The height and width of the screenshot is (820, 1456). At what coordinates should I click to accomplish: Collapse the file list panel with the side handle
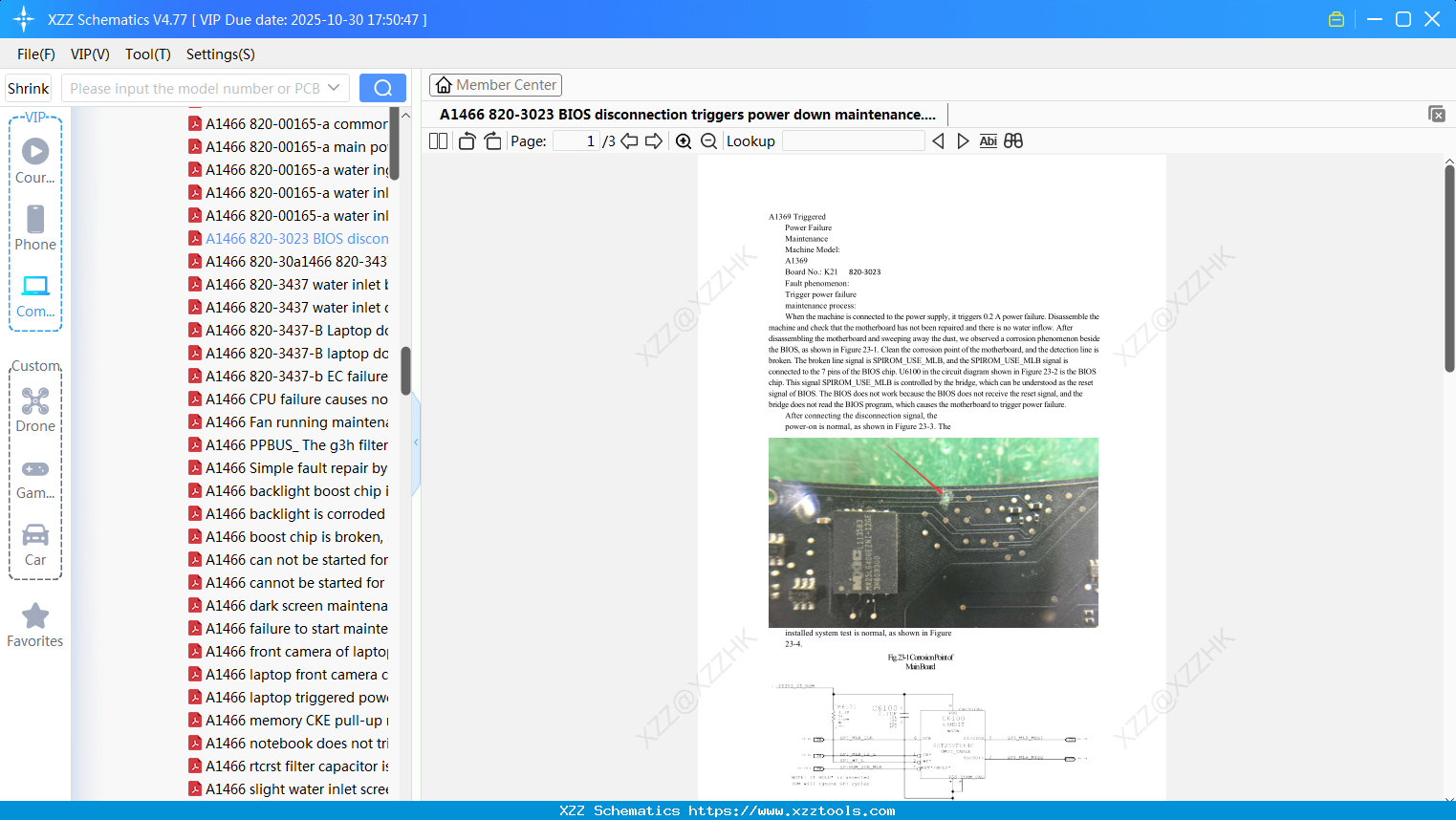[416, 442]
